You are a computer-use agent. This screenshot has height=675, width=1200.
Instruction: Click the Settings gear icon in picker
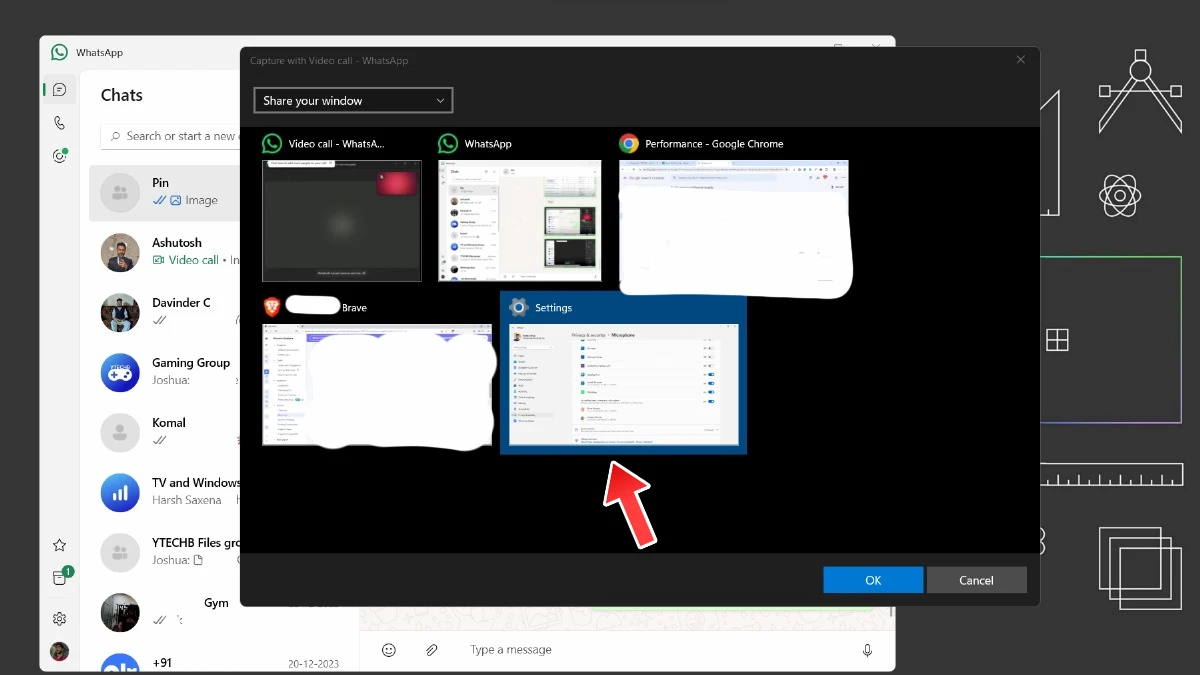[518, 307]
